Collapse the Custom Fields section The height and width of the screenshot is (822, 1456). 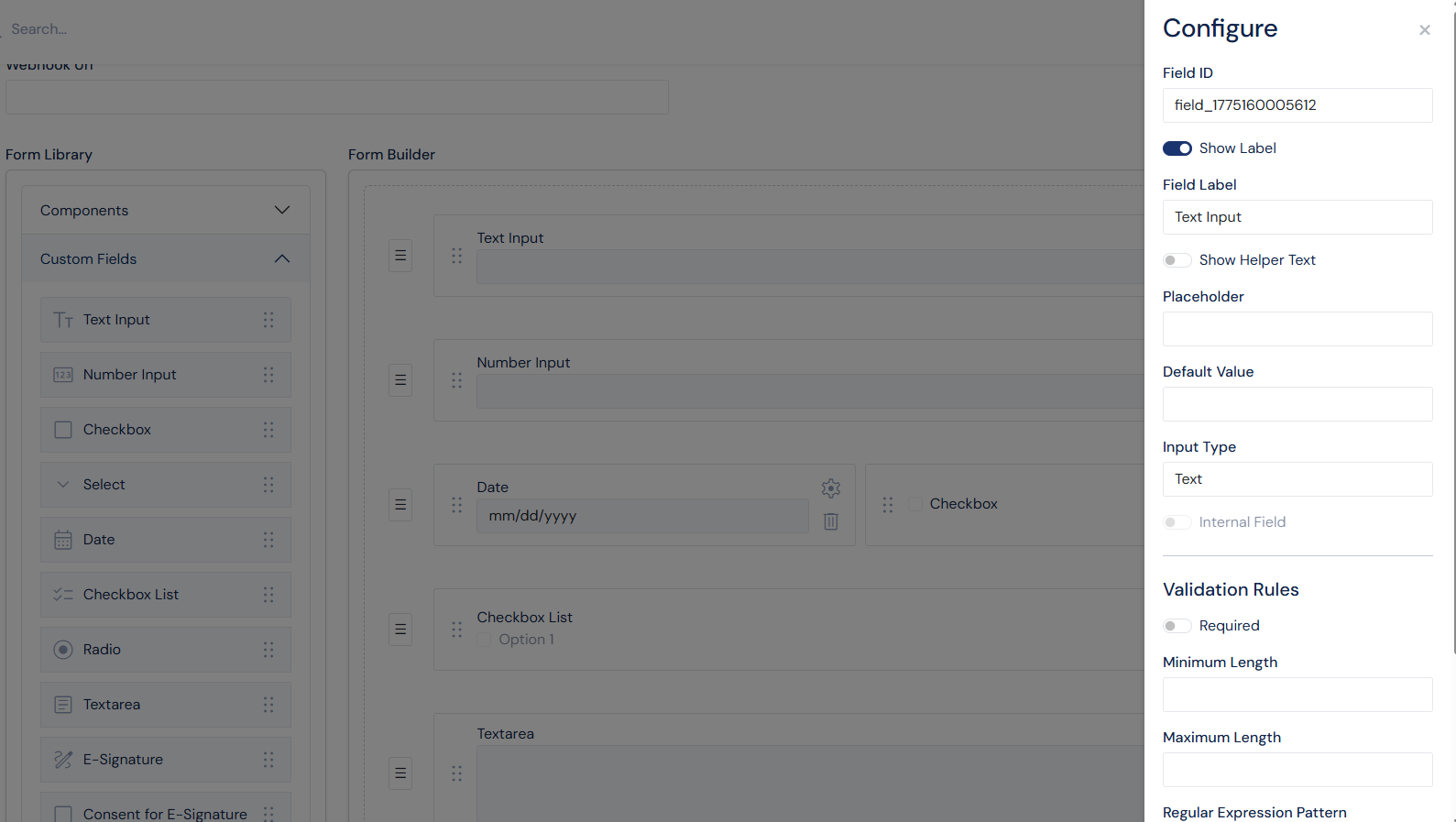tap(282, 258)
